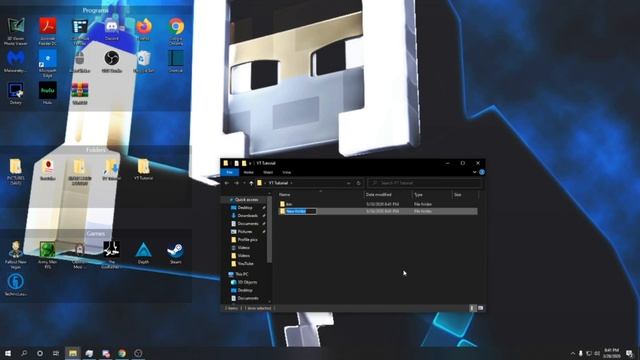Select the YT Tutorial desktop folder
This screenshot has width=640, height=360.
(x=143, y=169)
